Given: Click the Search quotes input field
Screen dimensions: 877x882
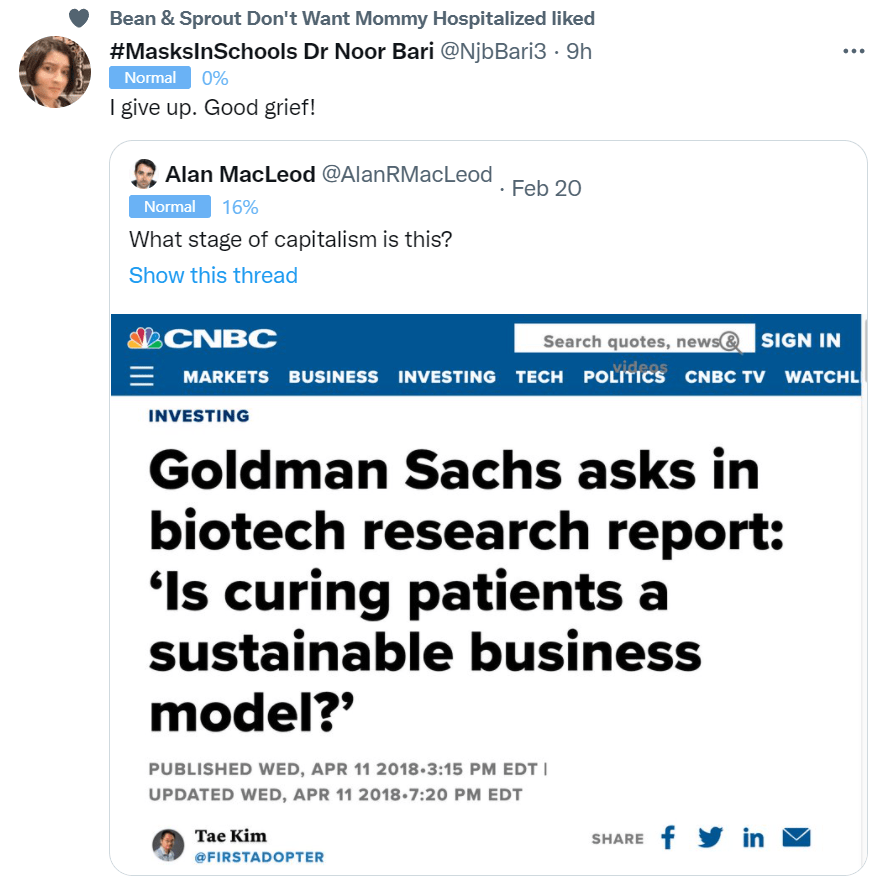Looking at the screenshot, I should (x=620, y=340).
